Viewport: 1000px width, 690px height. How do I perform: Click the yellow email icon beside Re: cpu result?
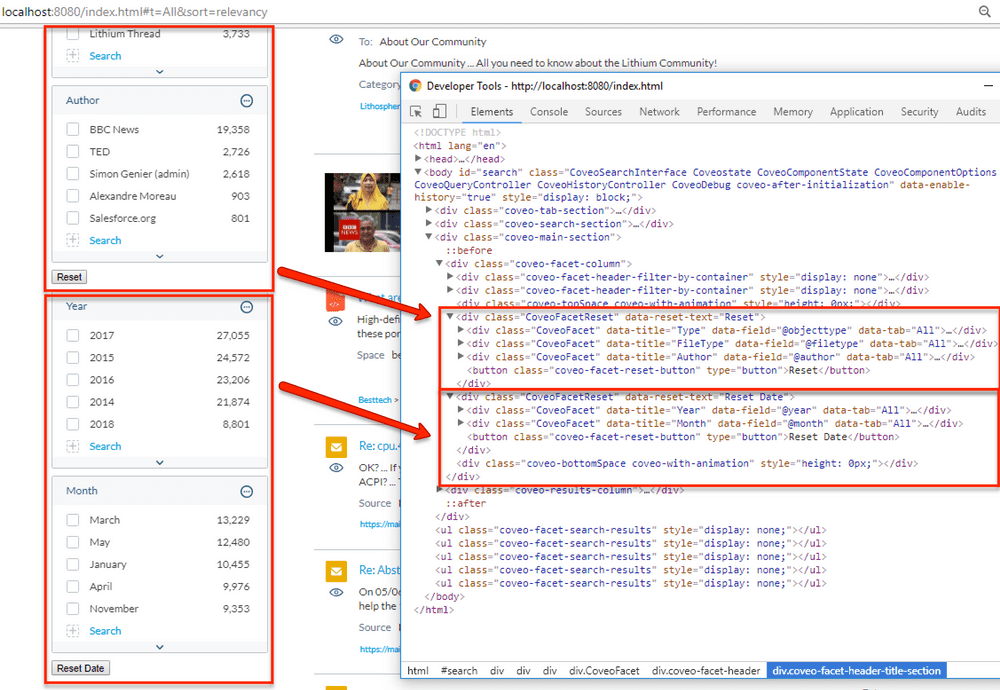pos(337,446)
